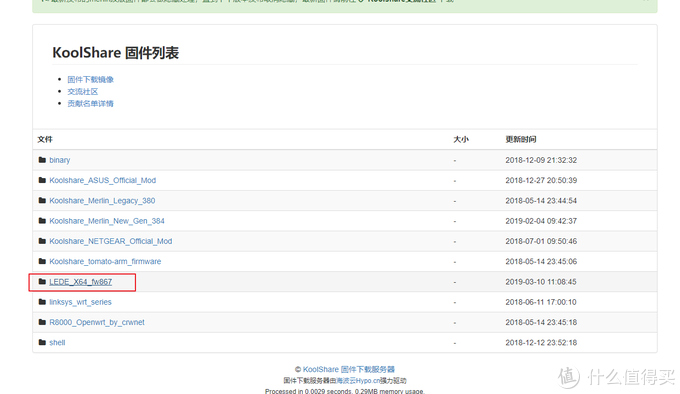Click timestamp 2018-05-14 23:45:18

pyautogui.click(x=541, y=322)
